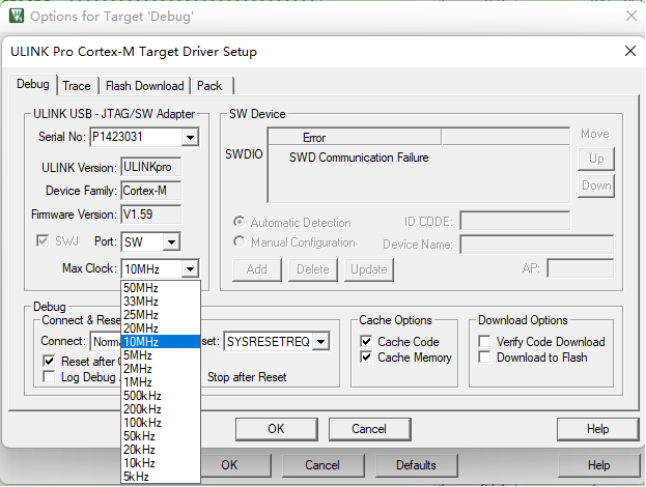Screen dimensions: 646x487
Task: Select 50MHz from Max Clock list
Action: click(x=140, y=288)
